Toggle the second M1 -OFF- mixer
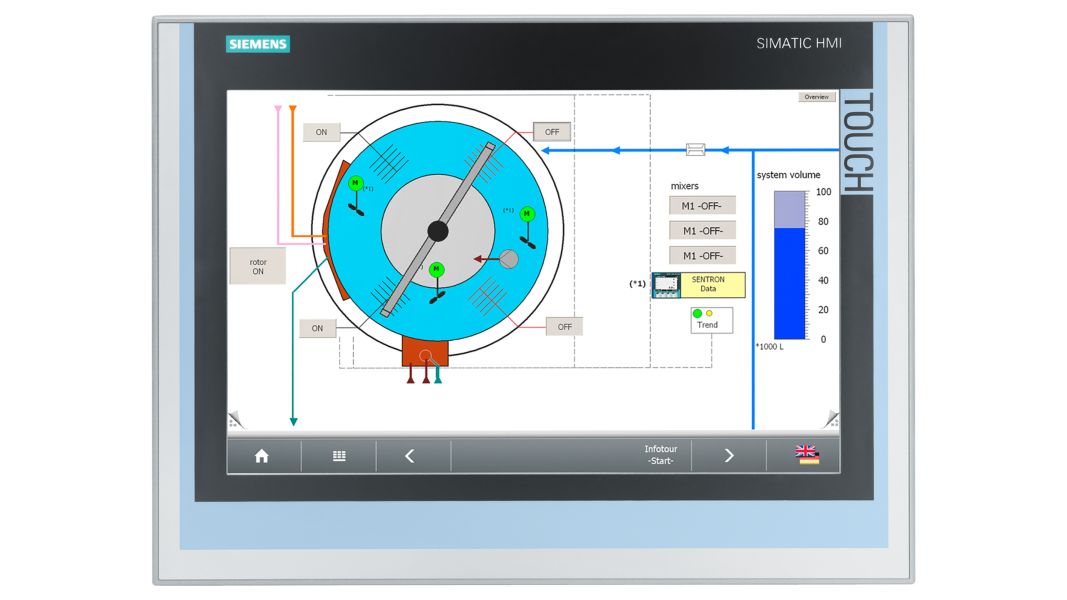 700,229
